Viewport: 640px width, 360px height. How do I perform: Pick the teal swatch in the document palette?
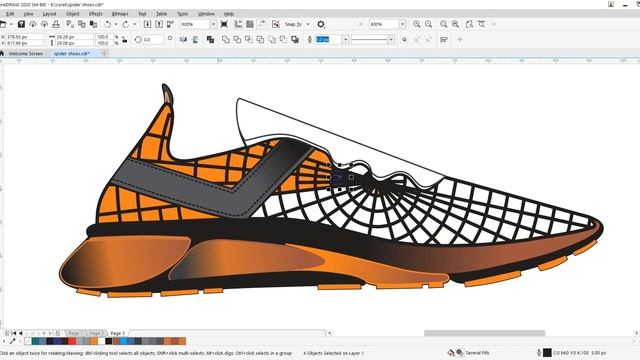[36, 341]
